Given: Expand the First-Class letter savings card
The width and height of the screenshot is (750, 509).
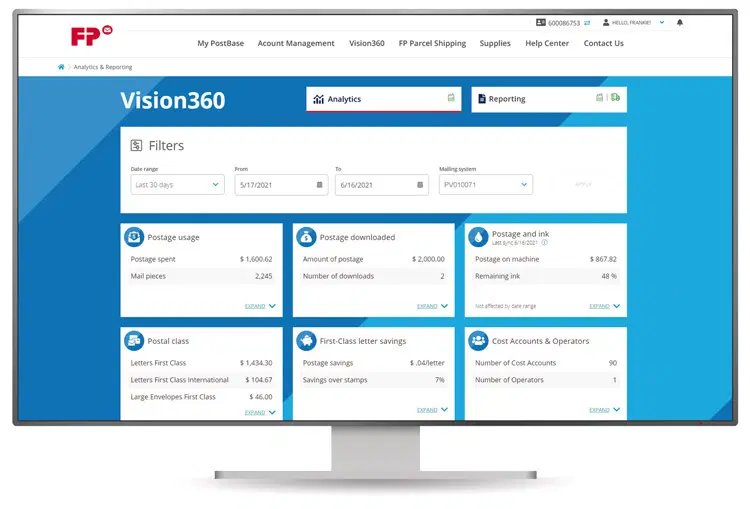Looking at the screenshot, I should (x=432, y=410).
